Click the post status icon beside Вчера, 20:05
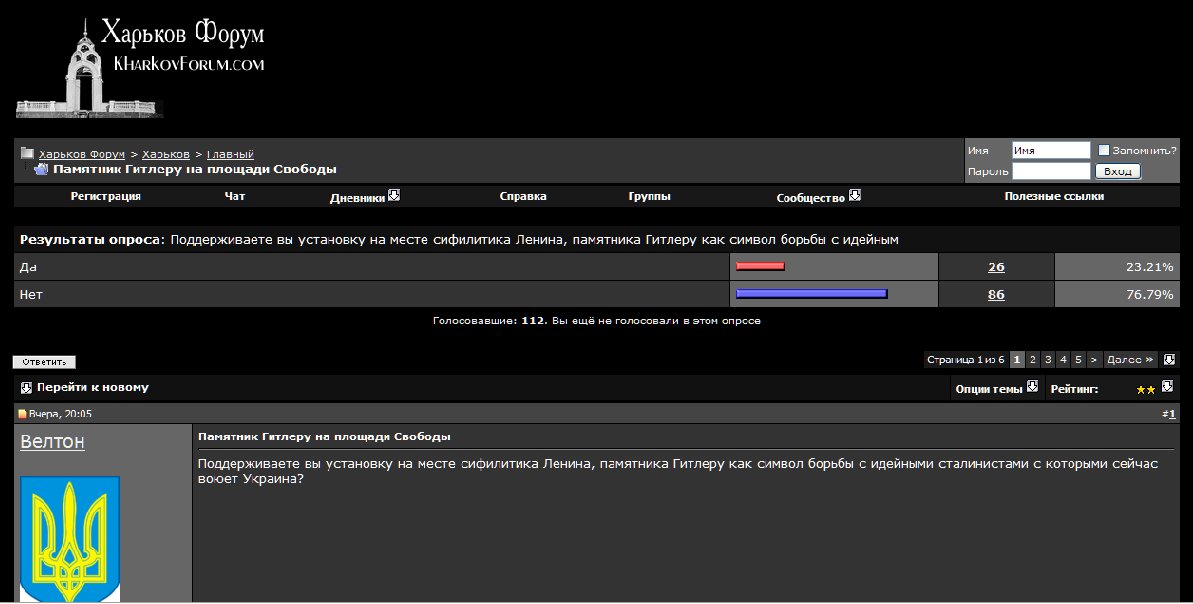1193x604 pixels. [22, 414]
